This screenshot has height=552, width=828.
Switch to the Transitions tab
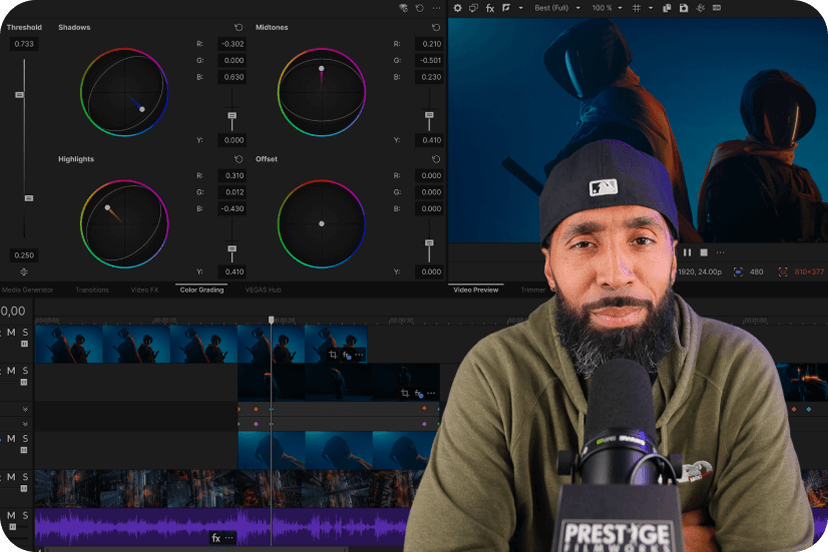(92, 290)
